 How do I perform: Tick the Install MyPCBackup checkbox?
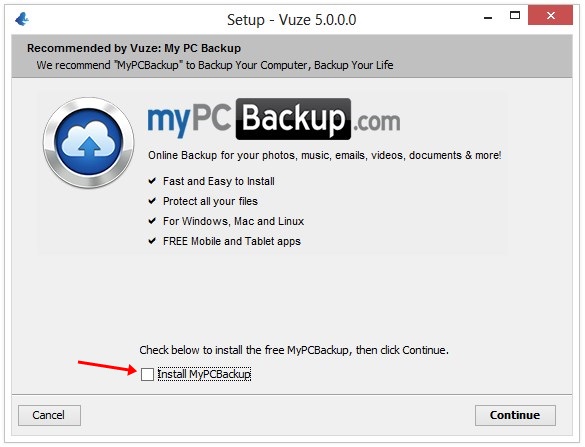[x=147, y=374]
